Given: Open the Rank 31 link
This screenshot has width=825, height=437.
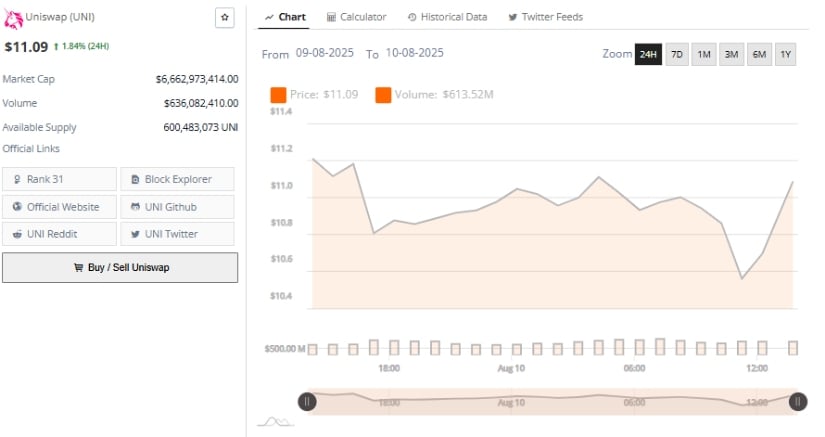Looking at the screenshot, I should [59, 179].
